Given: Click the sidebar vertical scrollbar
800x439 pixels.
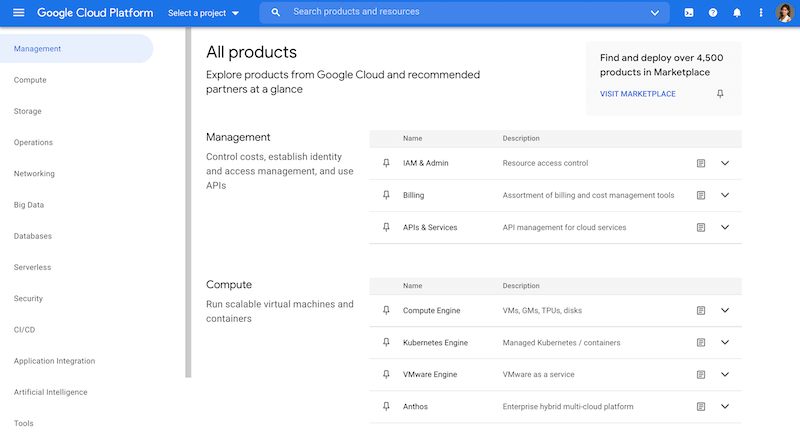Looking at the screenshot, I should coord(188,200).
